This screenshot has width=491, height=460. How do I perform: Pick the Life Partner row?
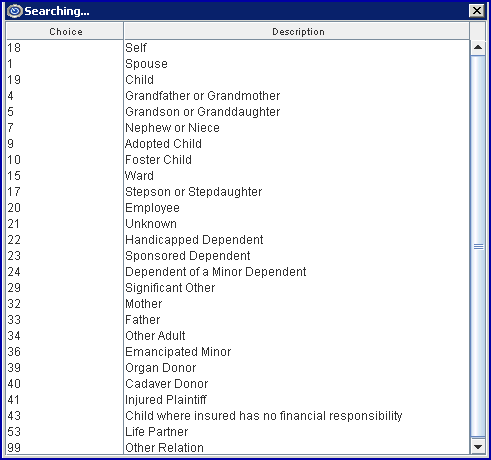point(238,432)
